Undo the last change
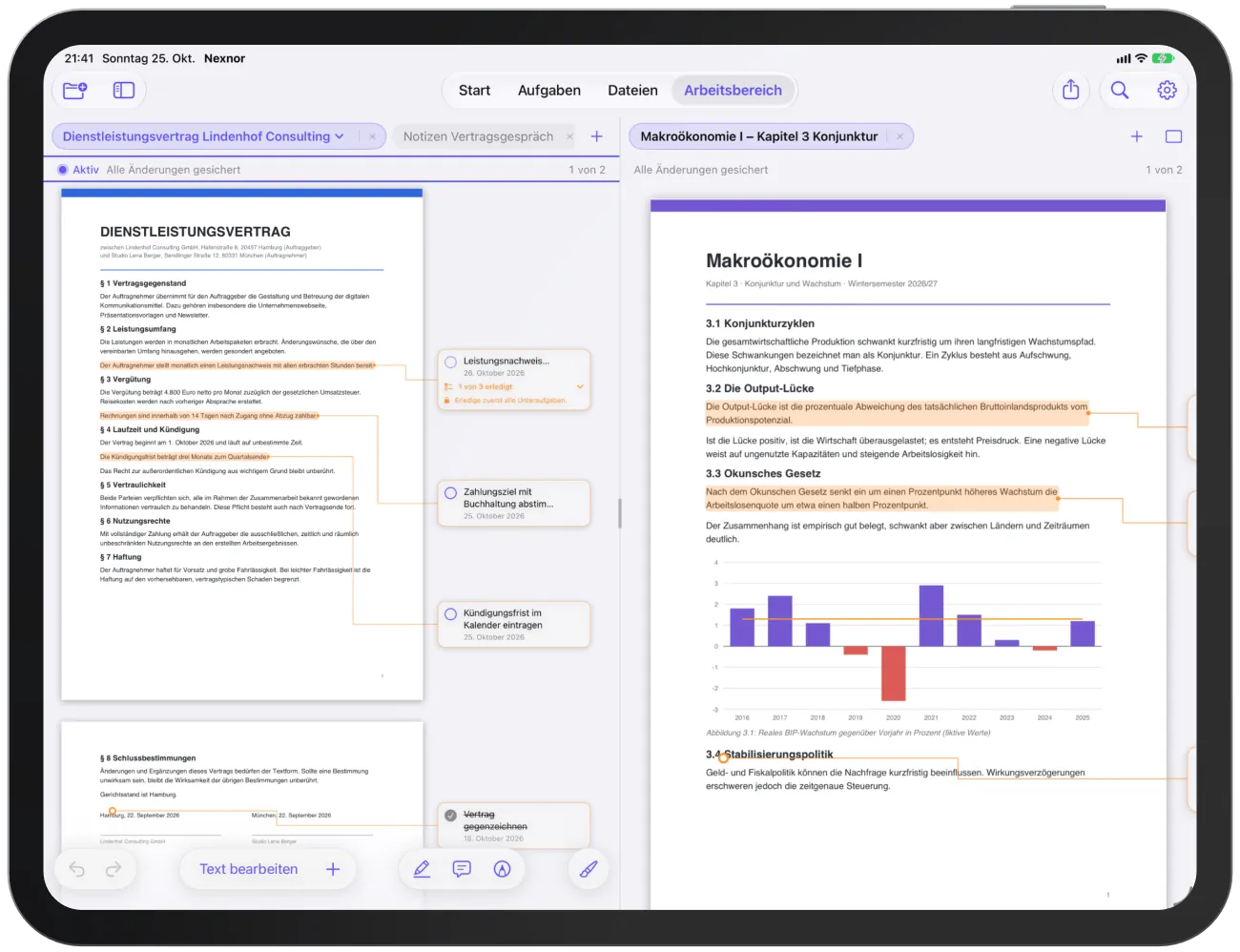Viewport: 1240px width, 952px height. click(77, 869)
